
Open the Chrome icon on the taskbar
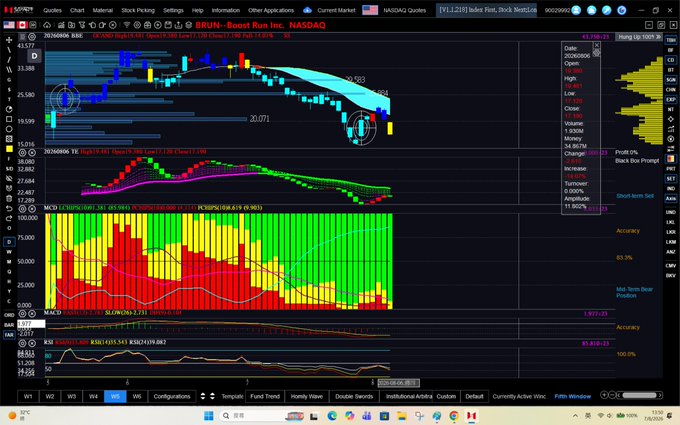pos(454,416)
